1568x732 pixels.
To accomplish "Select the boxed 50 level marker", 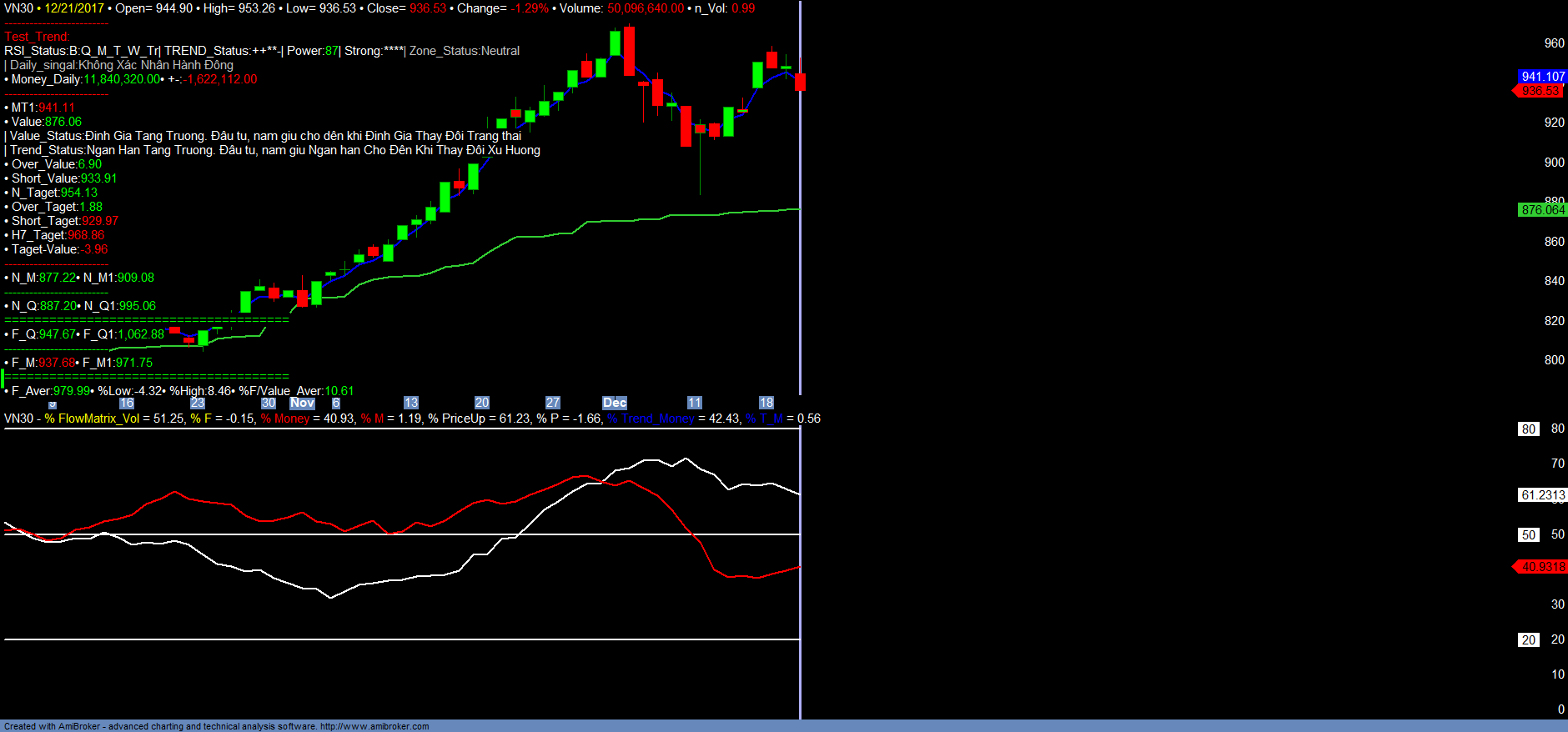I will tap(1528, 535).
